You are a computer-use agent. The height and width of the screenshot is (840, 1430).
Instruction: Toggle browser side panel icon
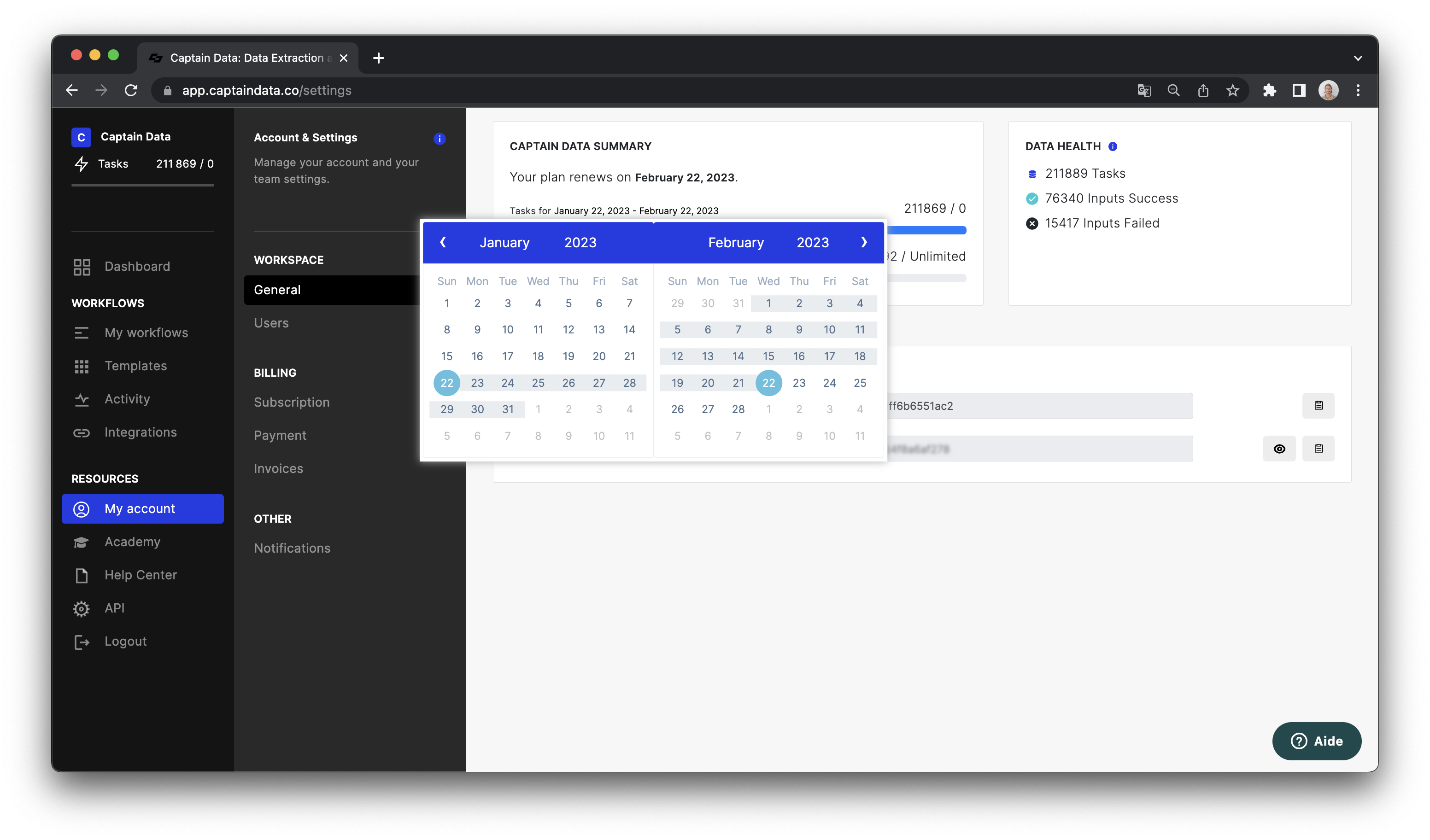pos(1299,90)
